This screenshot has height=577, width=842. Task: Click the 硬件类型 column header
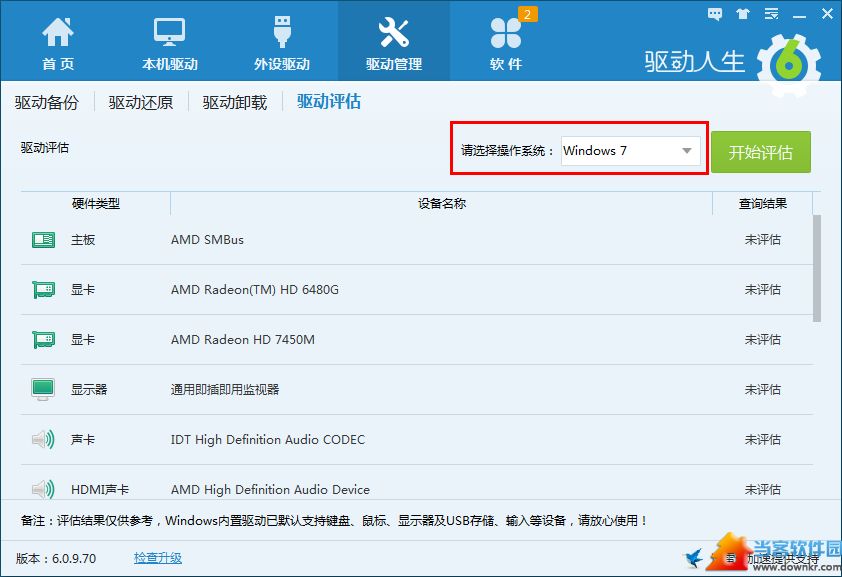(x=96, y=204)
